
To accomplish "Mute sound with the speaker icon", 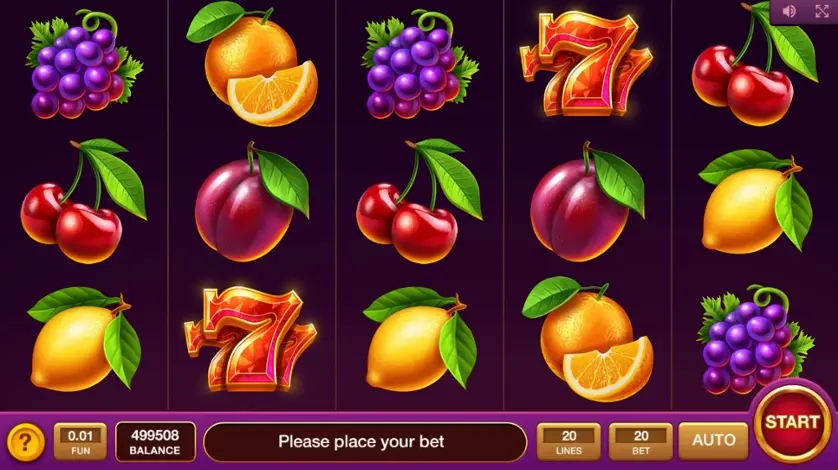I will (x=789, y=11).
